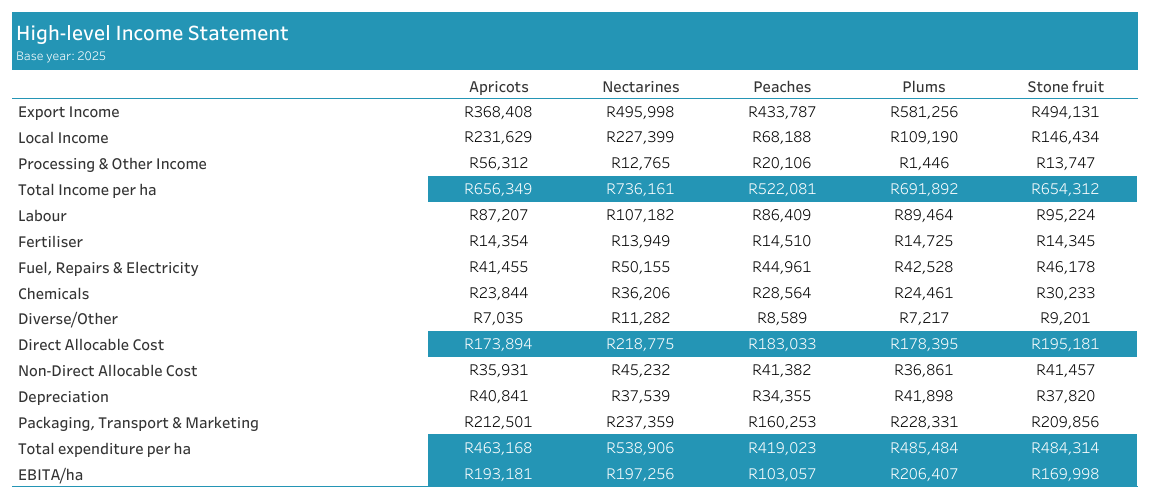Click the High-level Income Statement title
The height and width of the screenshot is (500, 1150).
pos(152,33)
